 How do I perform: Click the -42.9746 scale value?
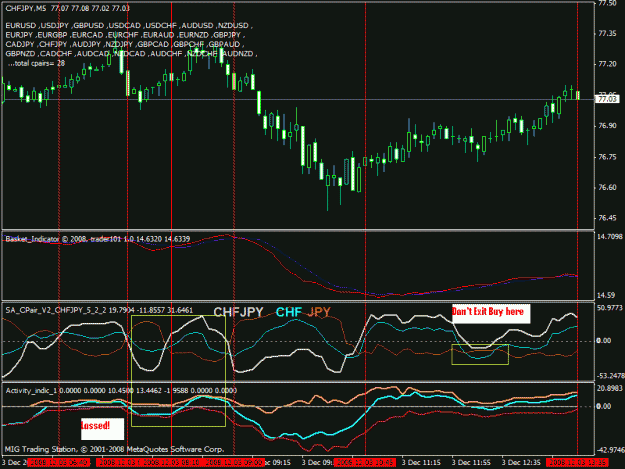[x=610, y=450]
